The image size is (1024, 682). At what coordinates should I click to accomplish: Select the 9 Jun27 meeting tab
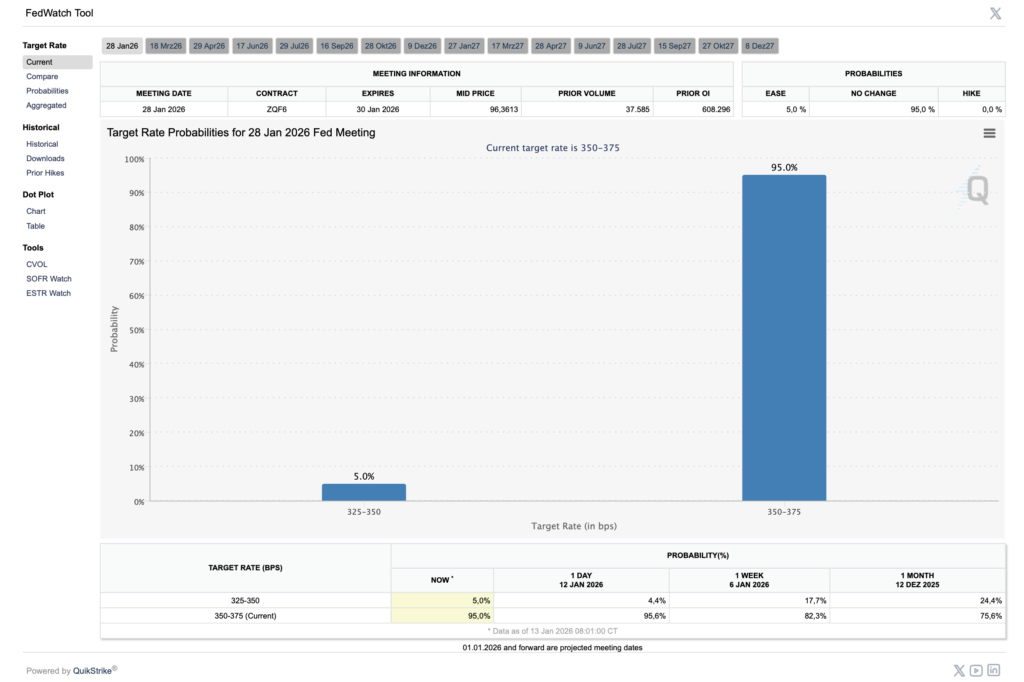point(592,46)
